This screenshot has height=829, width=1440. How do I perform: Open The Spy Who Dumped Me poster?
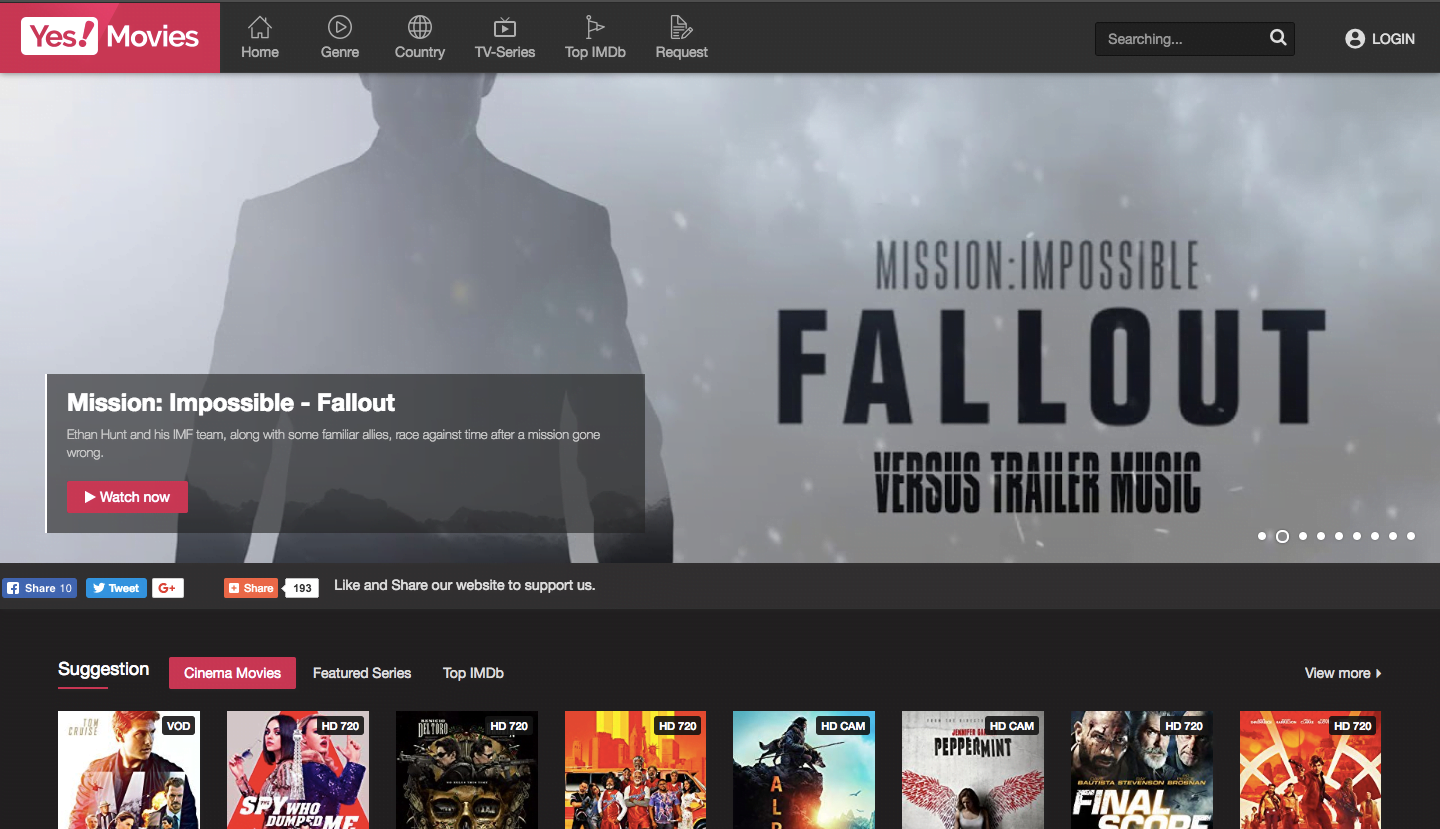pyautogui.click(x=298, y=770)
